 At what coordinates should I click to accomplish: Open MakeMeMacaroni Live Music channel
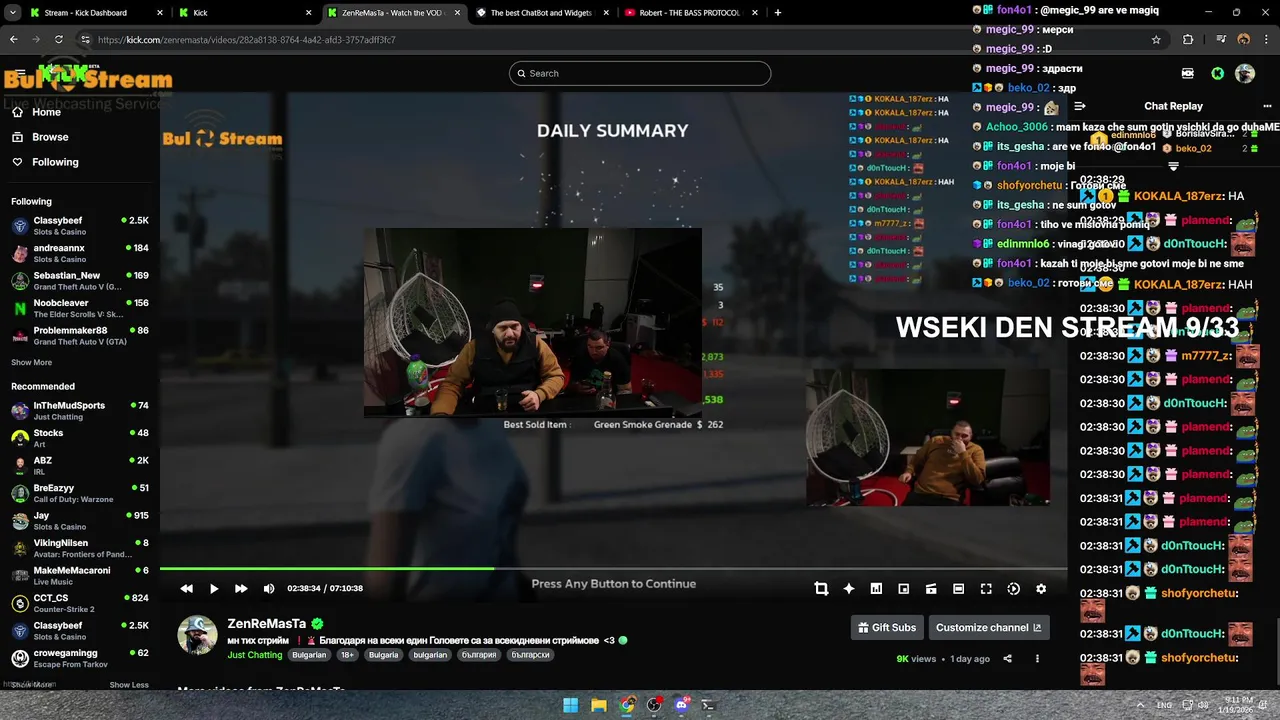80,575
